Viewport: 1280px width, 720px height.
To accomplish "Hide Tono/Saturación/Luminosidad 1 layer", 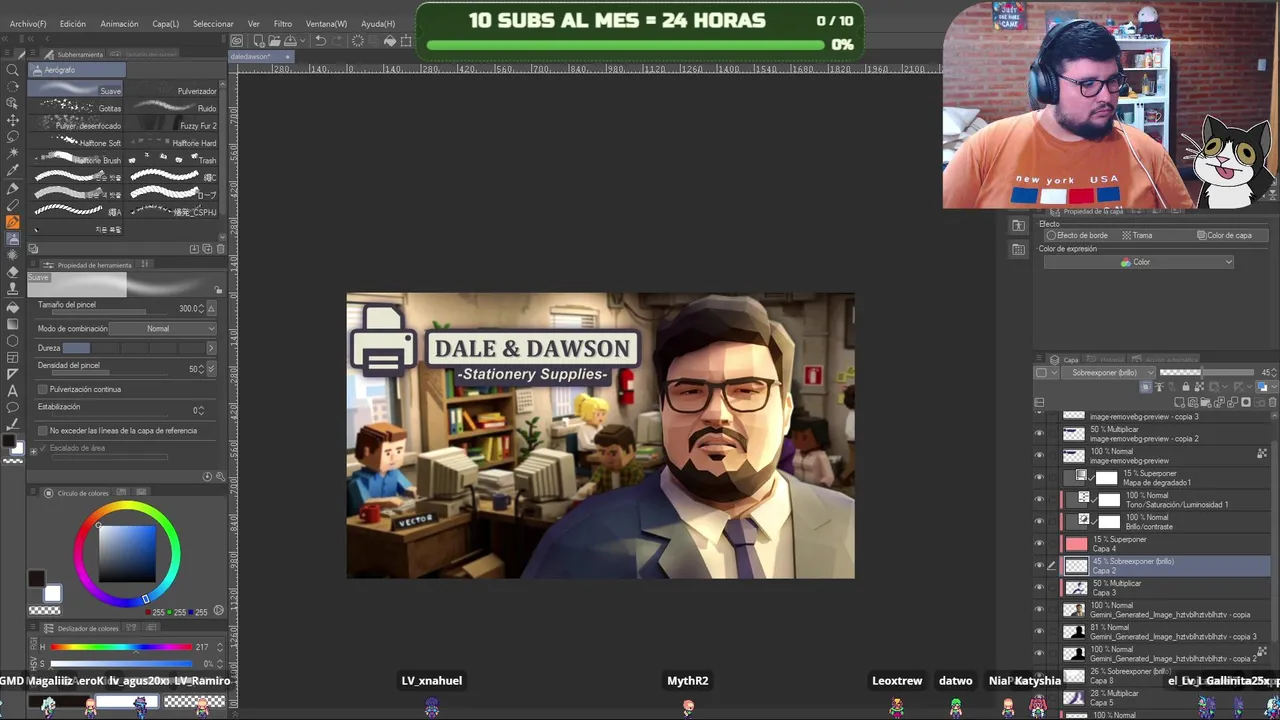I will 1039,499.
